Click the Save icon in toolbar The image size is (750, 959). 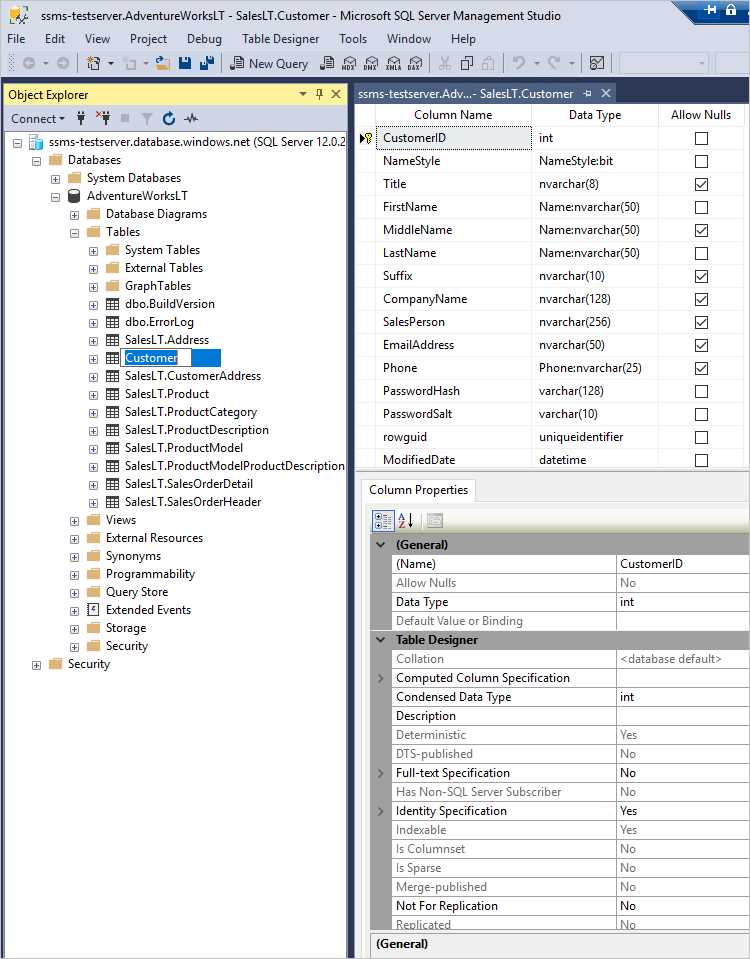click(x=185, y=63)
